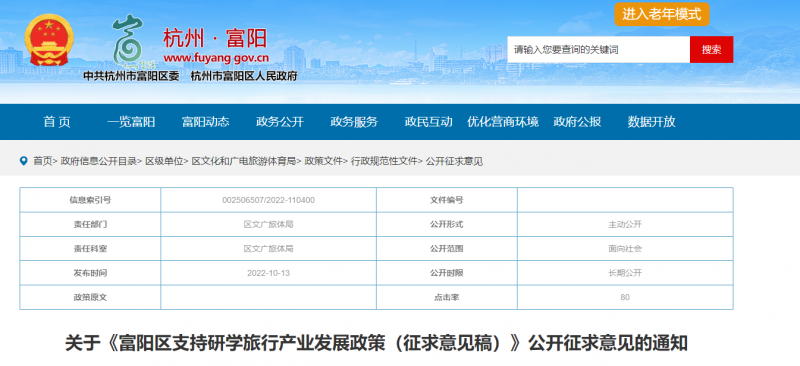Click the www.fuyang.gov.cn site address

tap(216, 57)
